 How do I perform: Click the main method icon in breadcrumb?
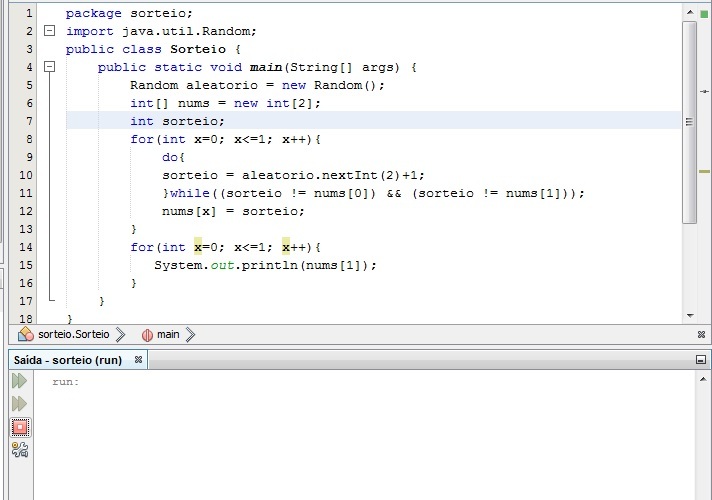(x=147, y=335)
